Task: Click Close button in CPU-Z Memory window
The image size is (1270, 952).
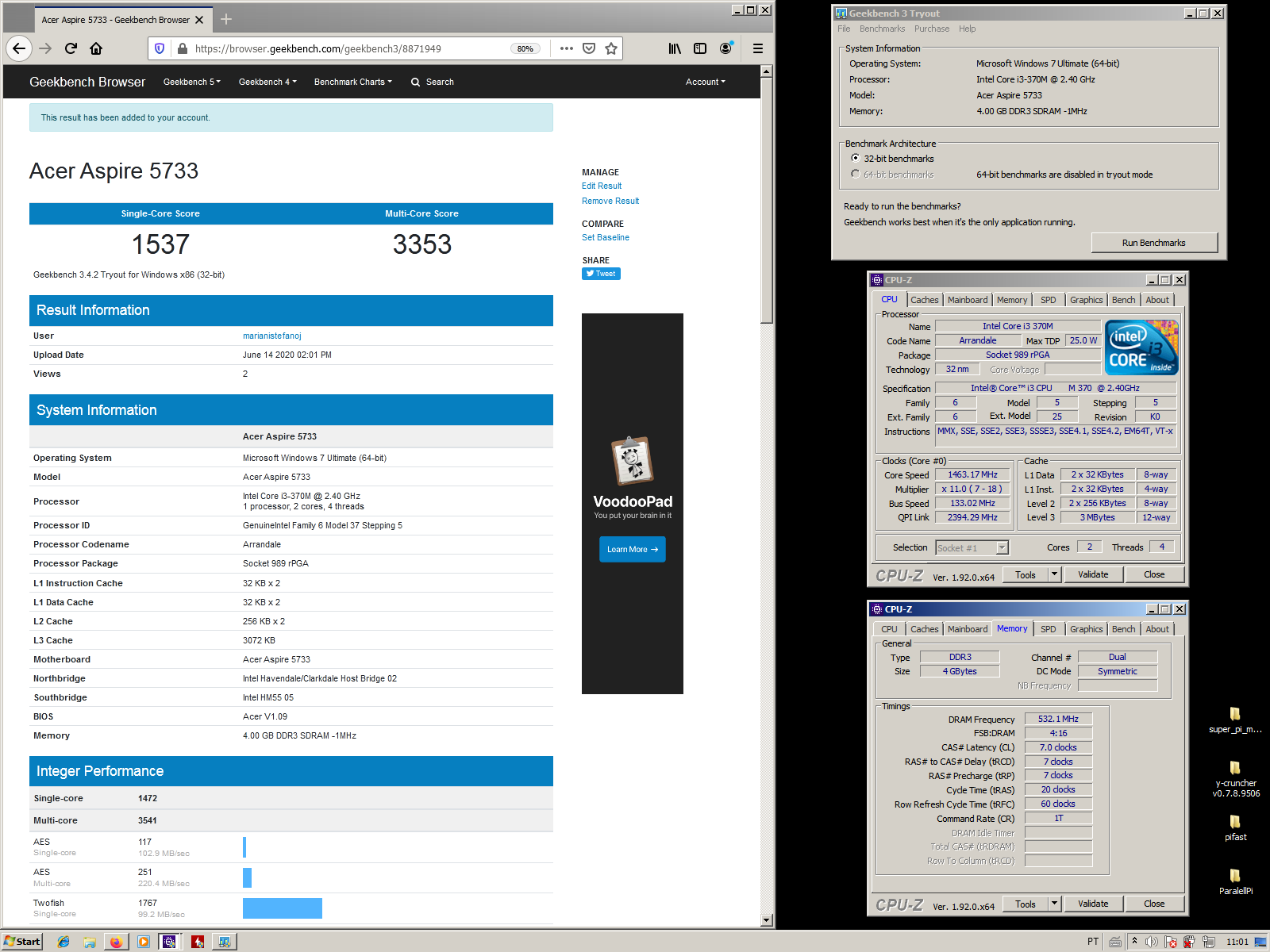Action: (x=1154, y=904)
